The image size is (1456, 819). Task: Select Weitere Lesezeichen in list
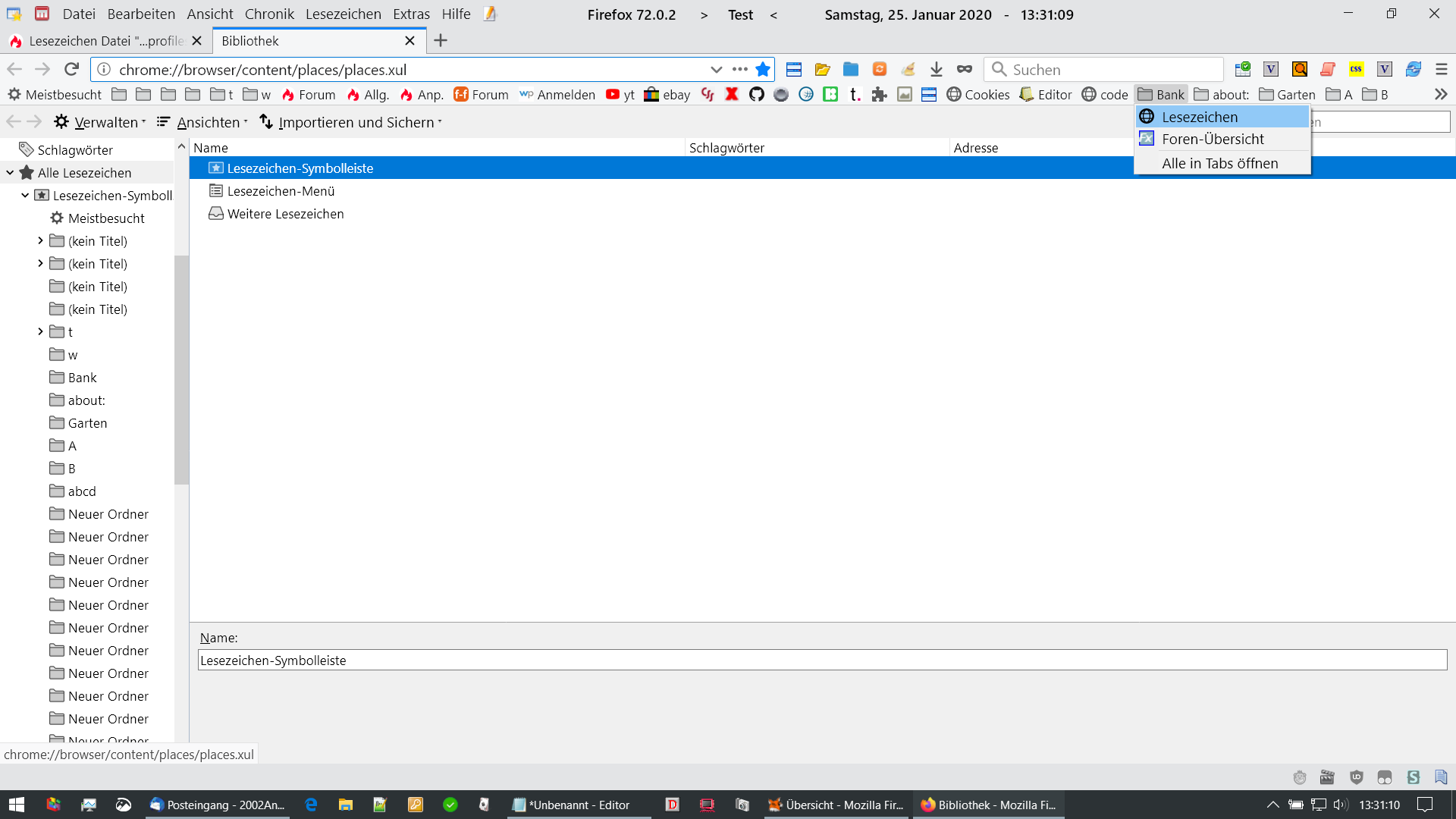point(285,214)
